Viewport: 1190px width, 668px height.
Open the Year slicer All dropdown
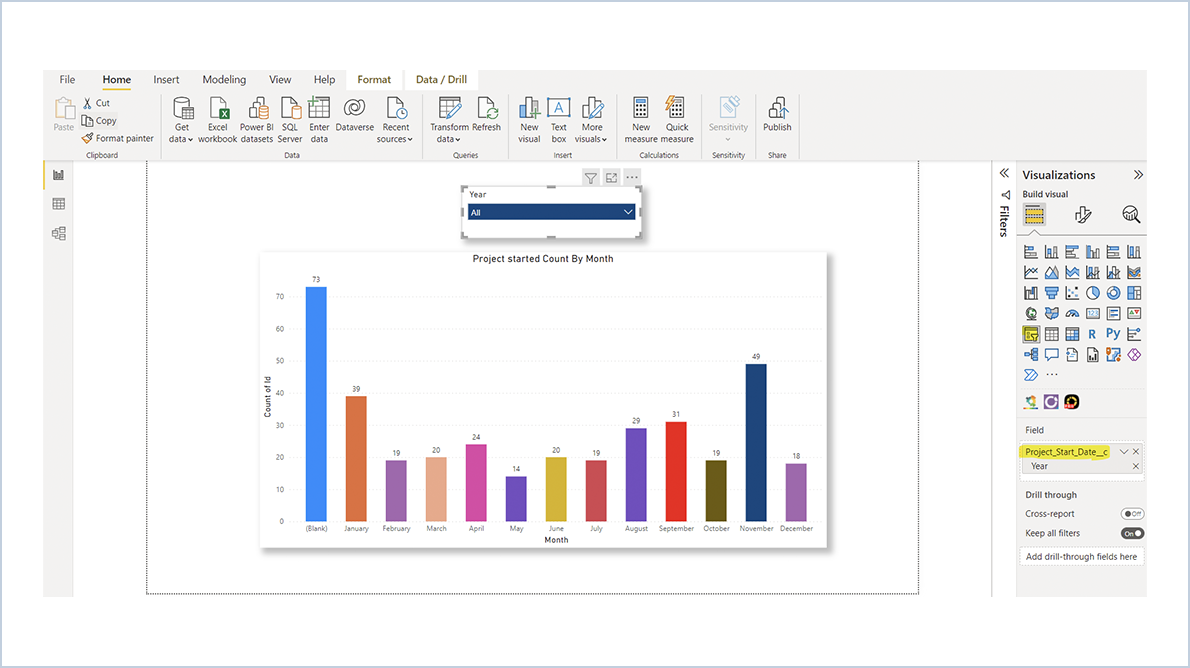[628, 212]
